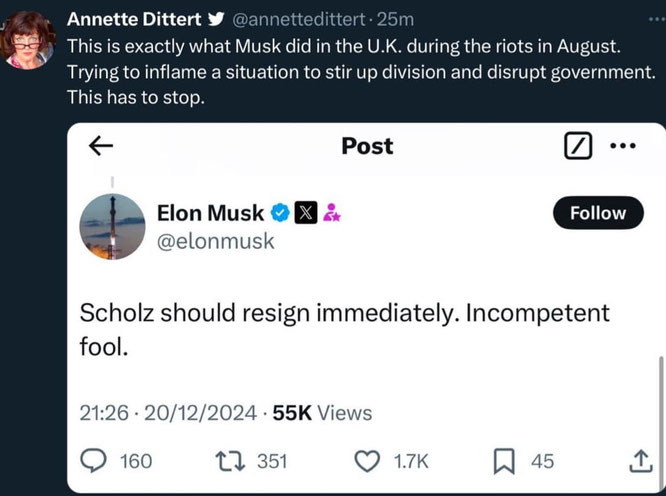666x496 pixels.
Task: Click the X affiliate badge beside Elon Musk
Action: pos(306,212)
